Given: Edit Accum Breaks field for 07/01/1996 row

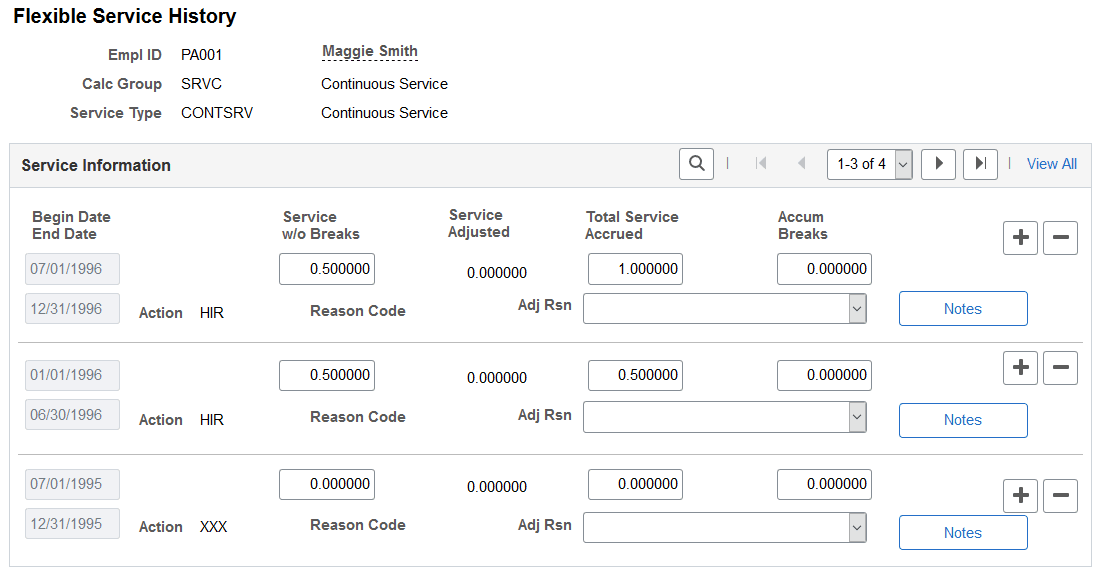Looking at the screenshot, I should 825,269.
